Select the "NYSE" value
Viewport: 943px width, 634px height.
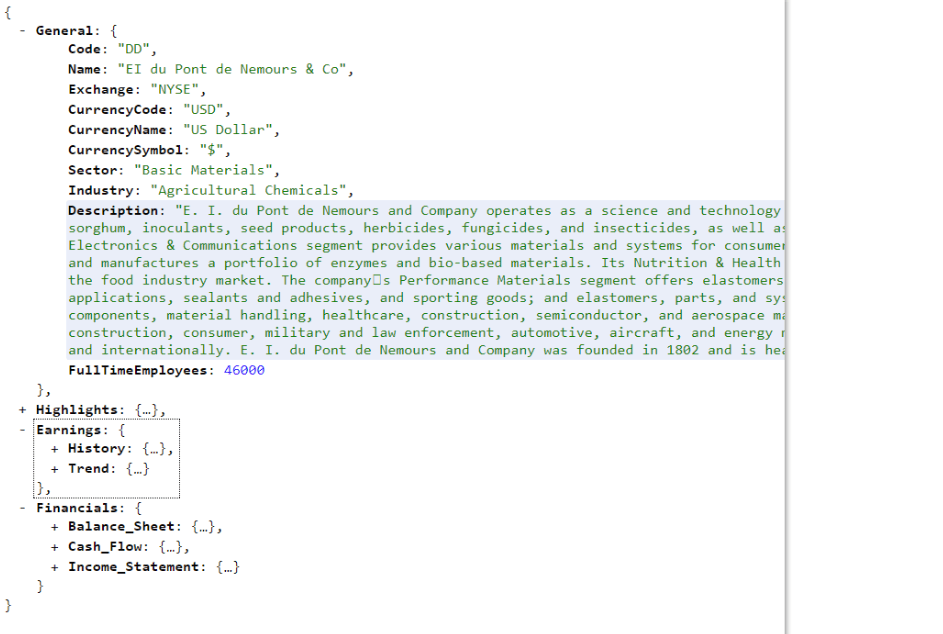174,90
